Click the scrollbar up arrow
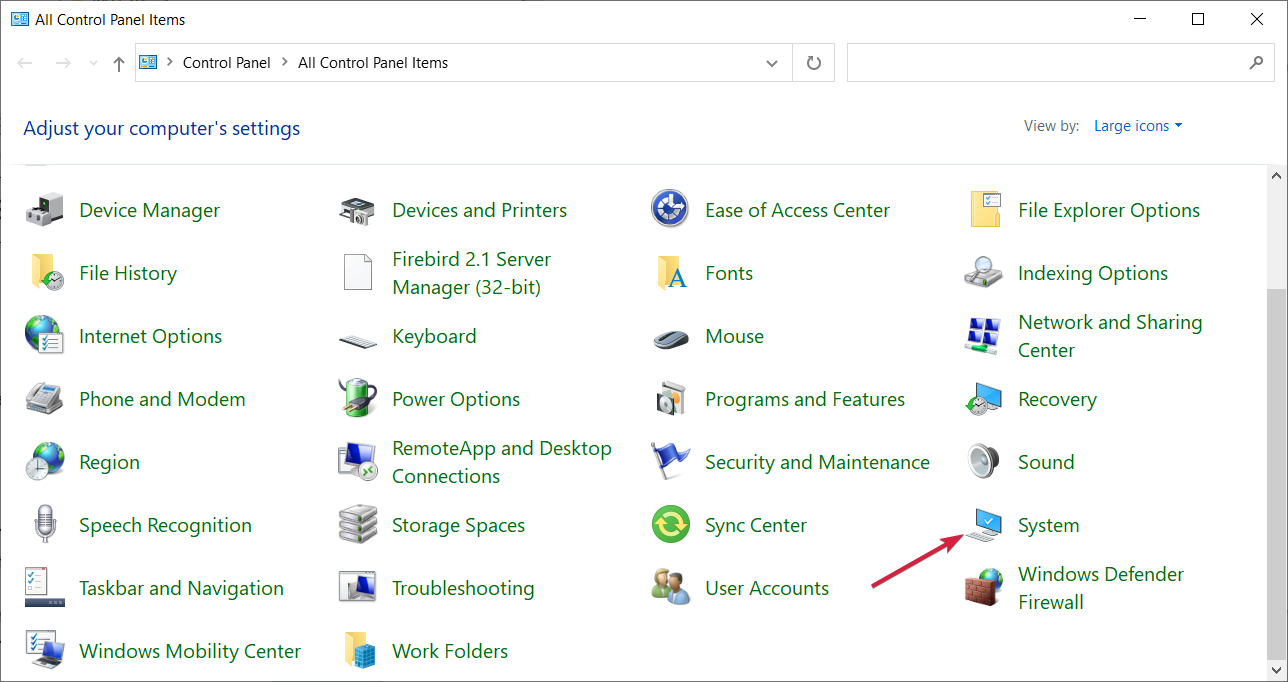The height and width of the screenshot is (682, 1288). (x=1277, y=175)
